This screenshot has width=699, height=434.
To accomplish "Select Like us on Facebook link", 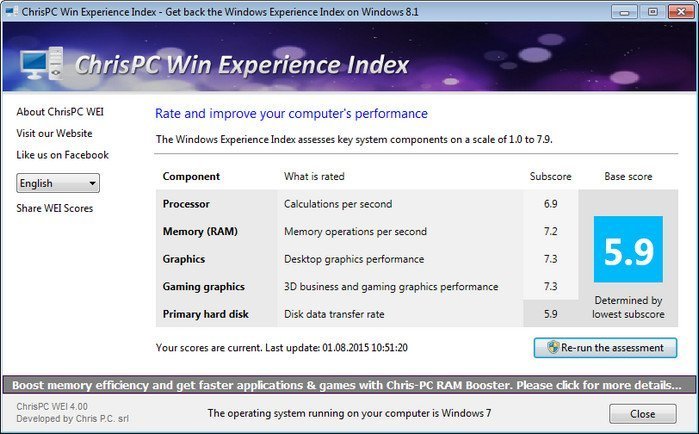I will pyautogui.click(x=62, y=155).
